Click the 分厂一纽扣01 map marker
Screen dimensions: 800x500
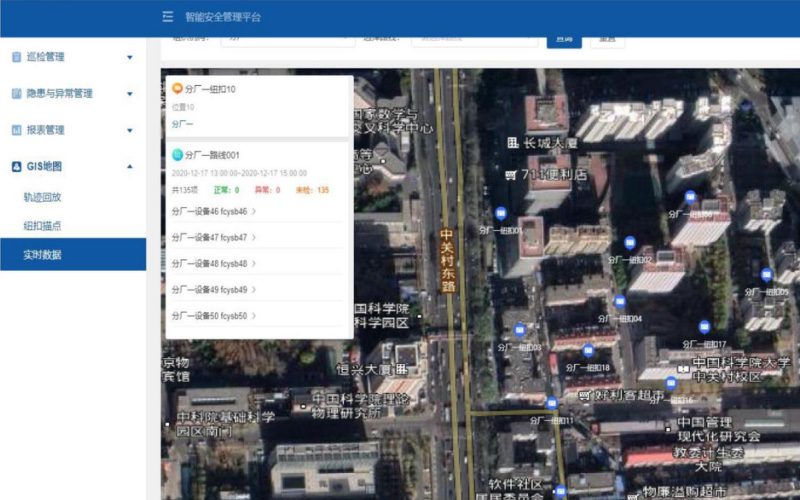click(501, 213)
